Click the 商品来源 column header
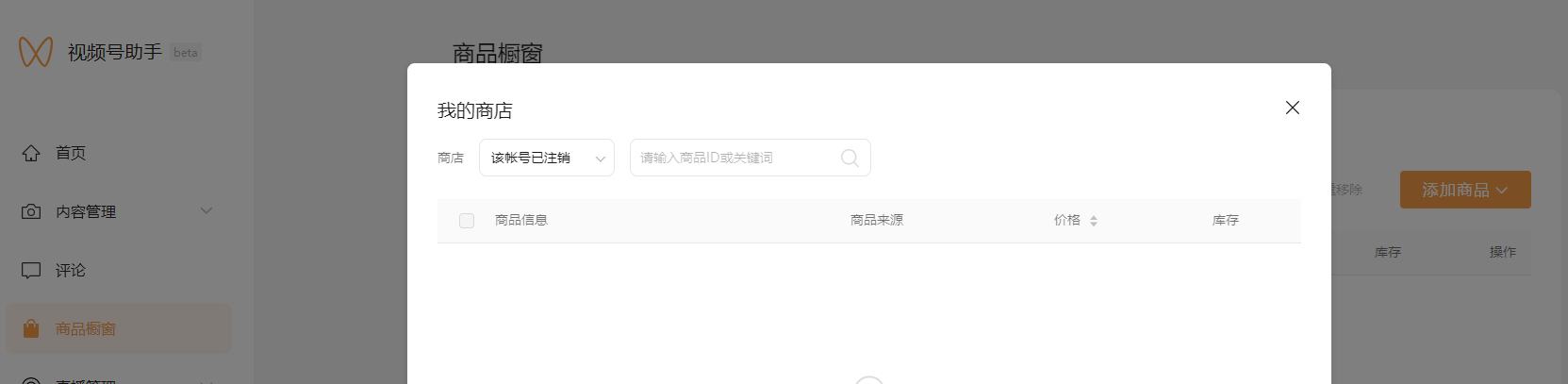 877,220
